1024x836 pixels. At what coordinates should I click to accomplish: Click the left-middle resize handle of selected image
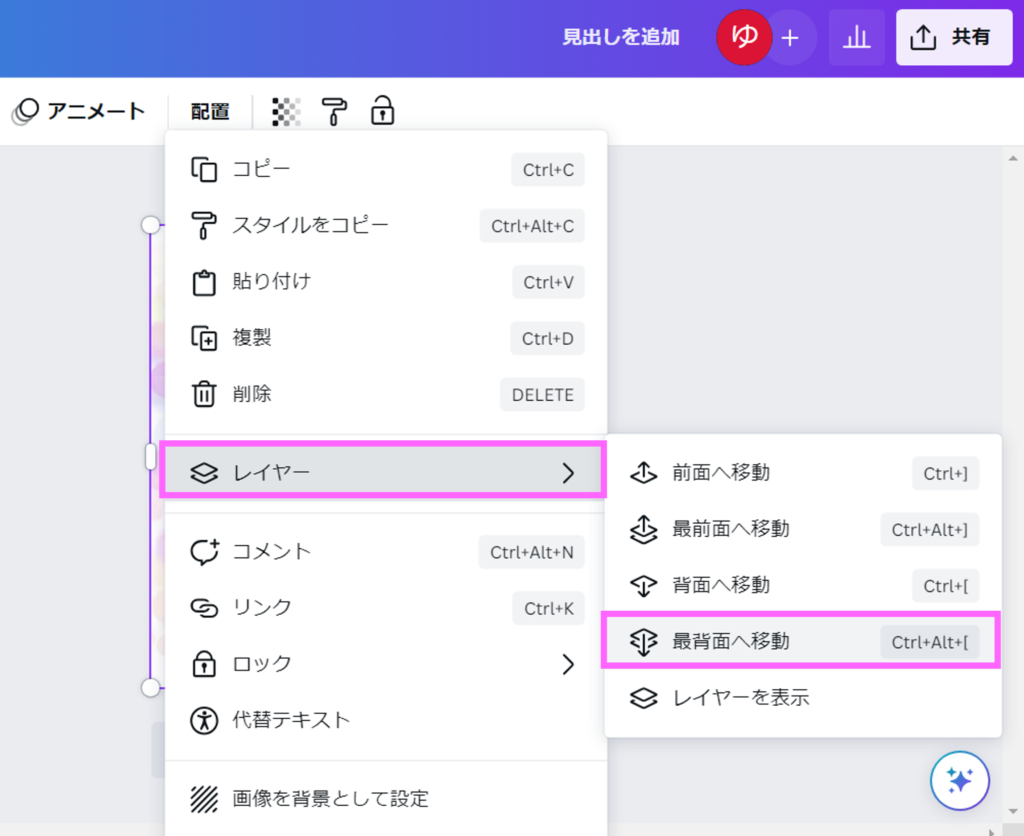(x=151, y=457)
